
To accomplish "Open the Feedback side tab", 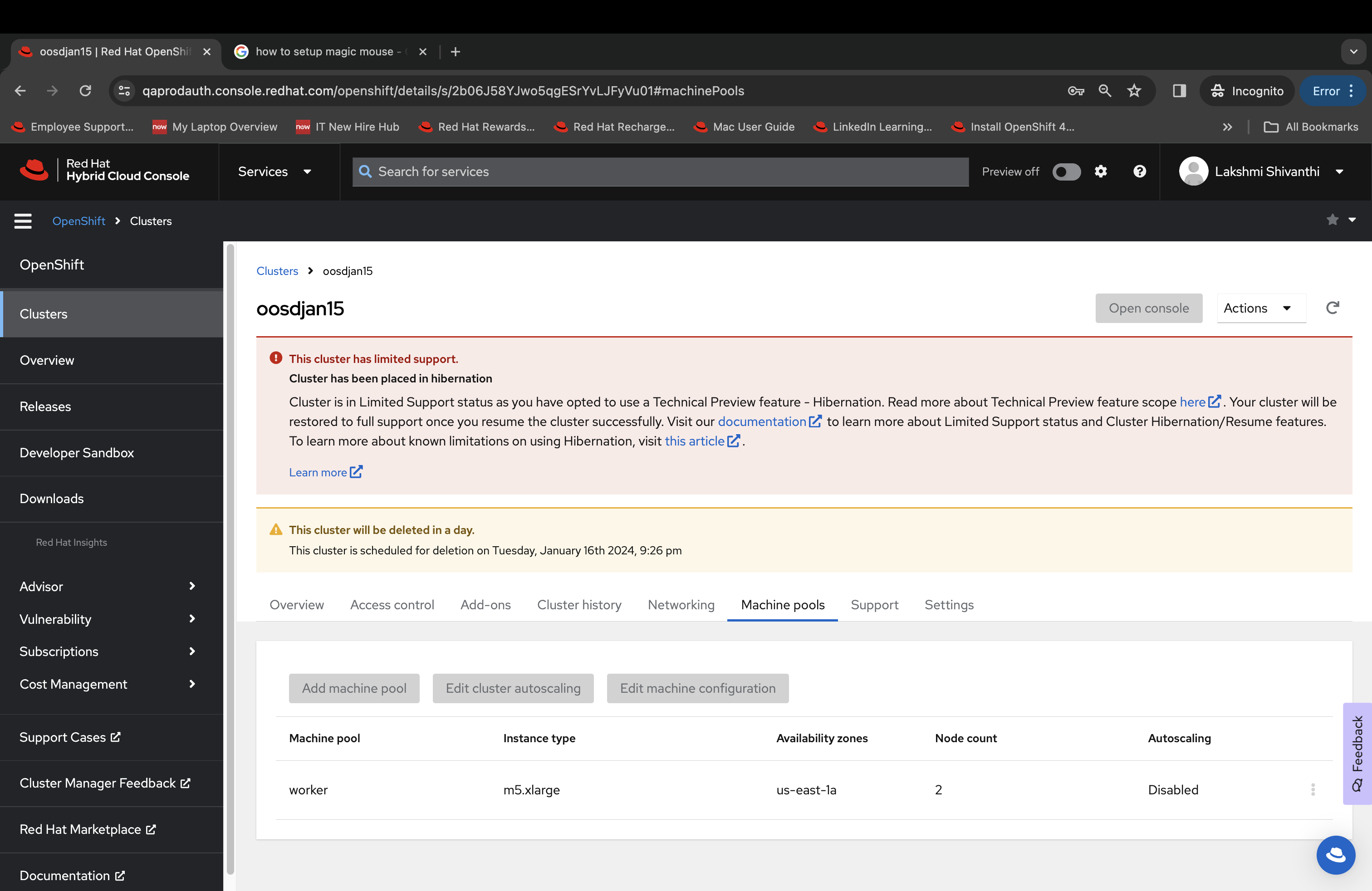I will 1357,752.
